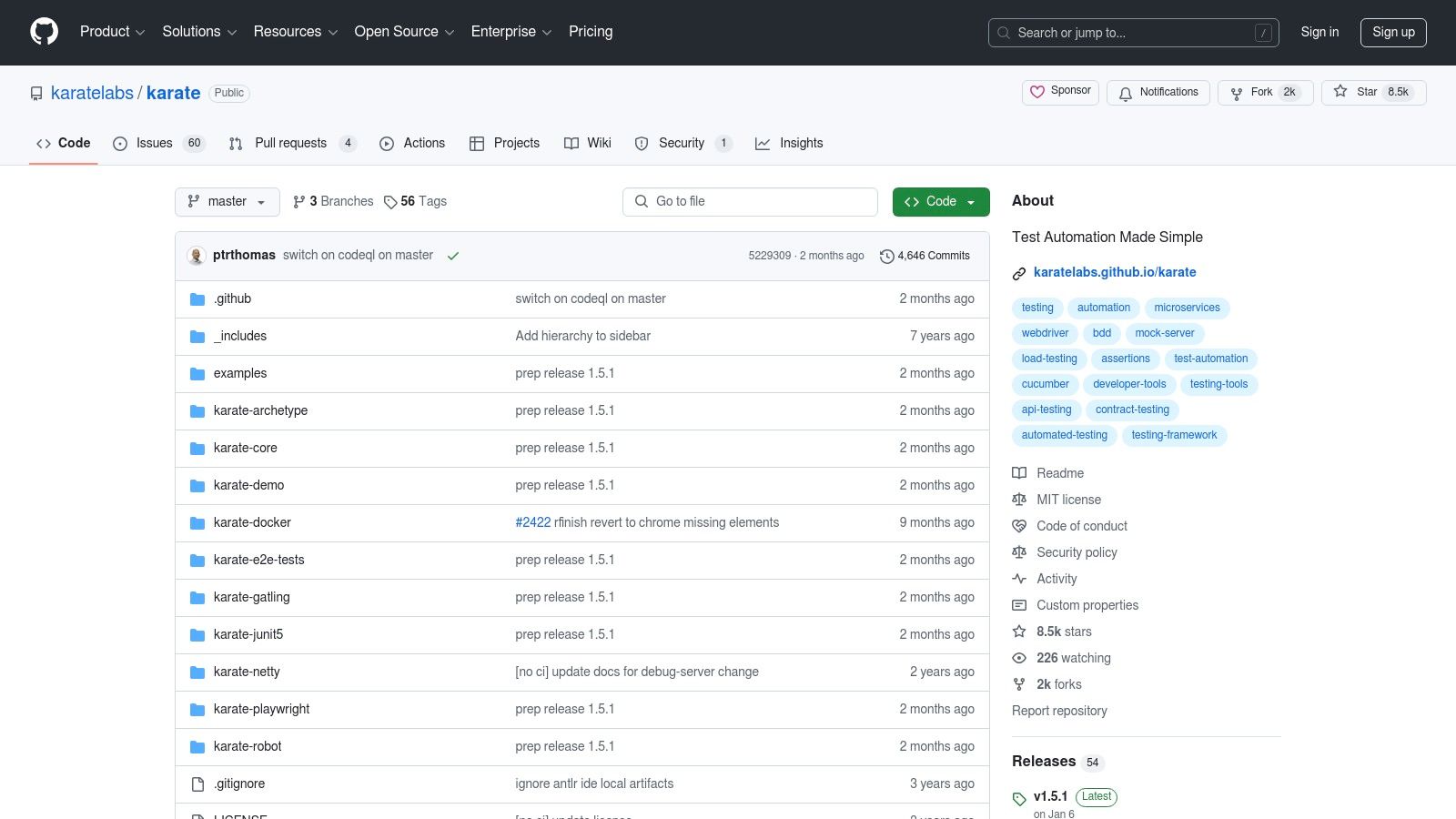Click the Report repository link

click(1059, 712)
